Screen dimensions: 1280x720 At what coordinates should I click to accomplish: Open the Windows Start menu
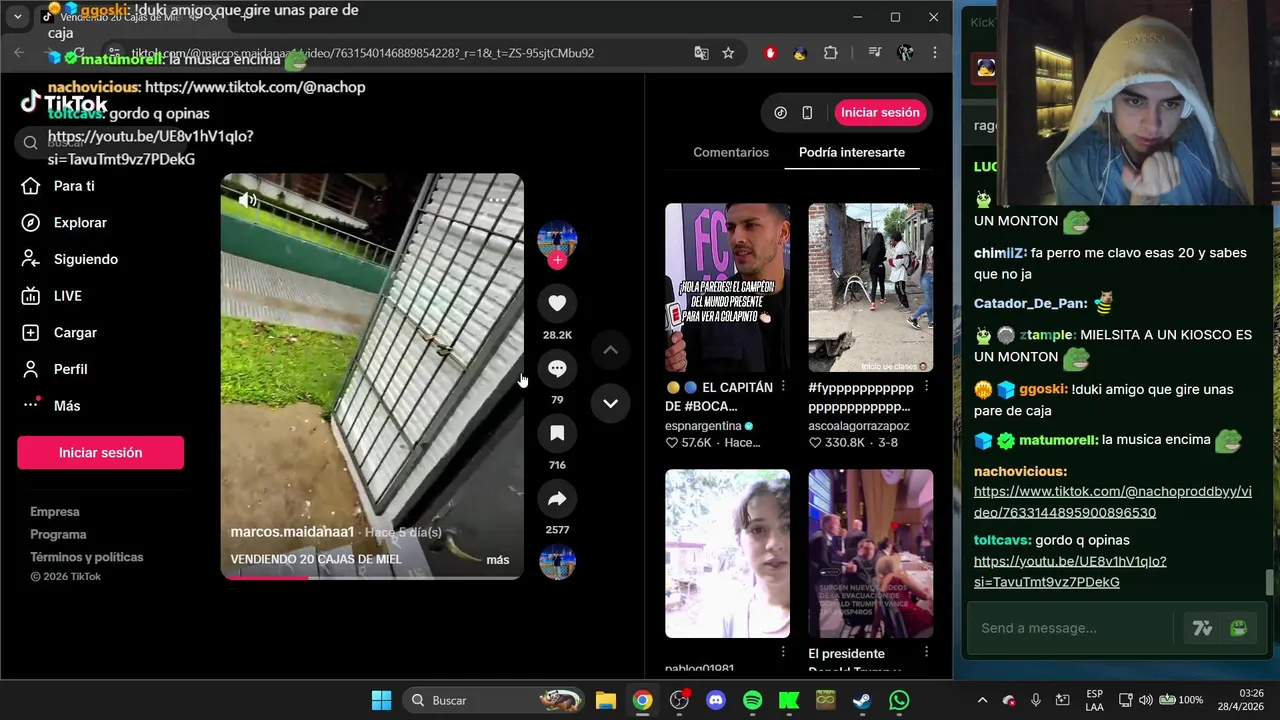(x=381, y=700)
